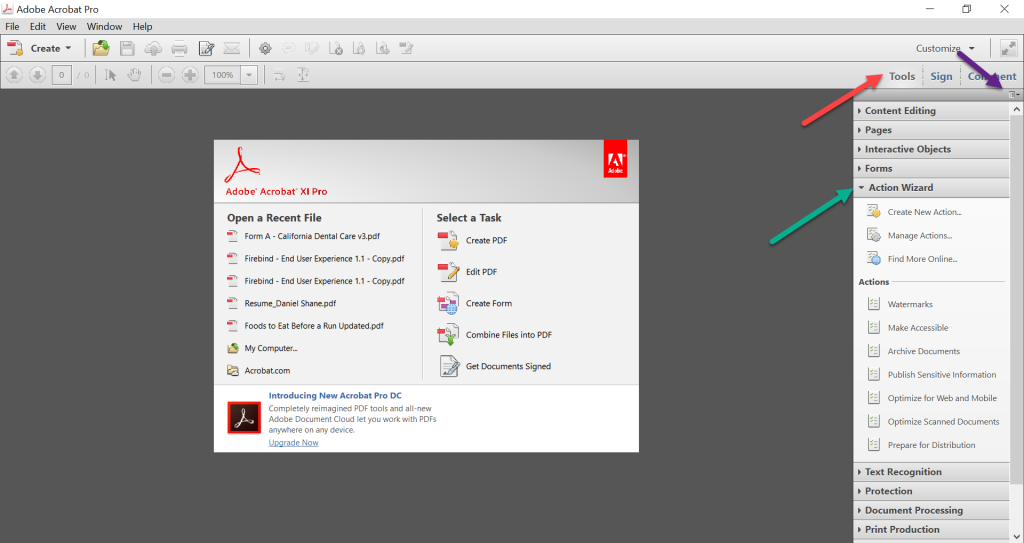This screenshot has height=543, width=1024.
Task: Click the sticky note comment icon
Action: click(x=289, y=48)
